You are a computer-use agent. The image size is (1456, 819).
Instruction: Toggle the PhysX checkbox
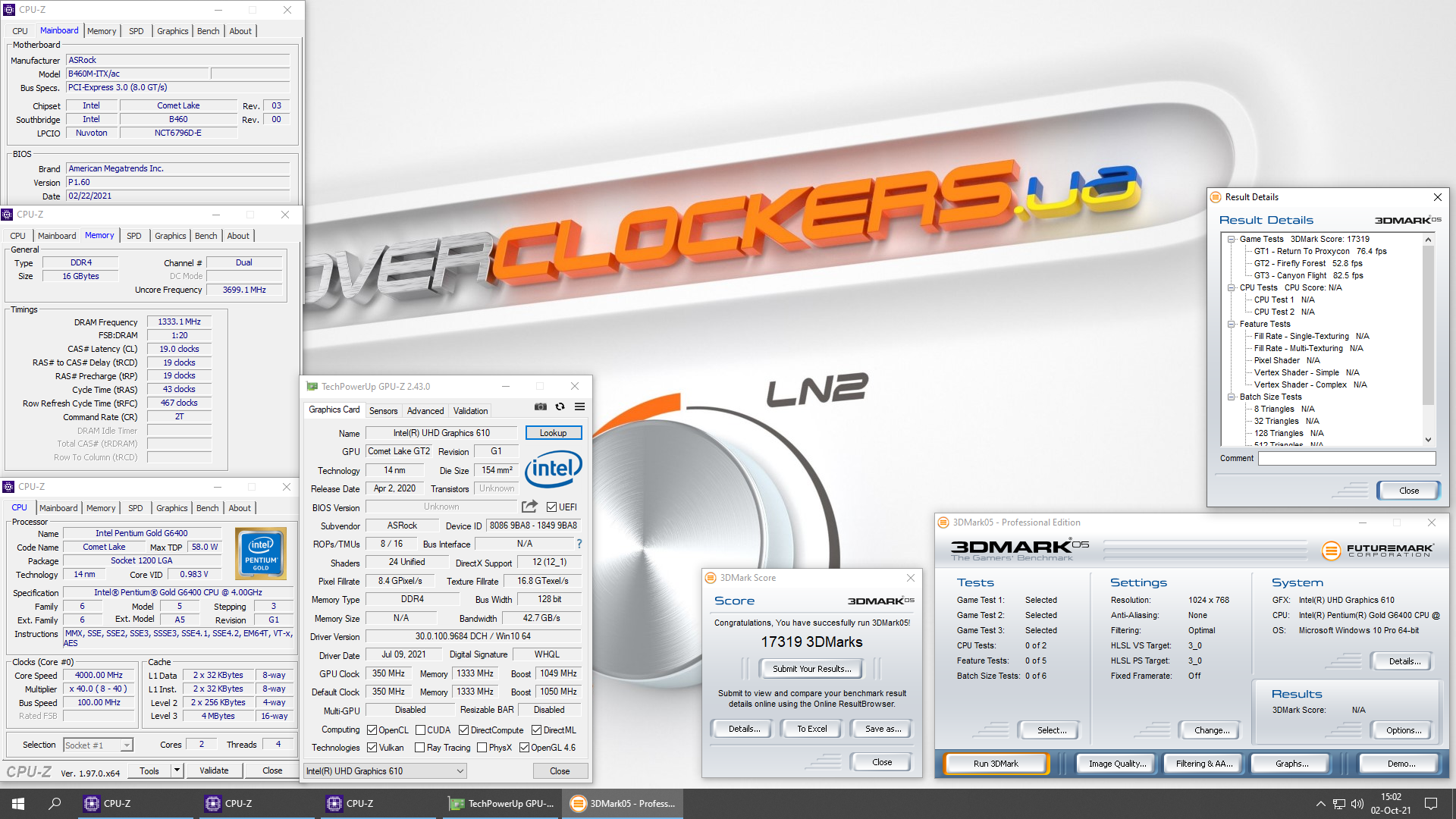tap(482, 748)
